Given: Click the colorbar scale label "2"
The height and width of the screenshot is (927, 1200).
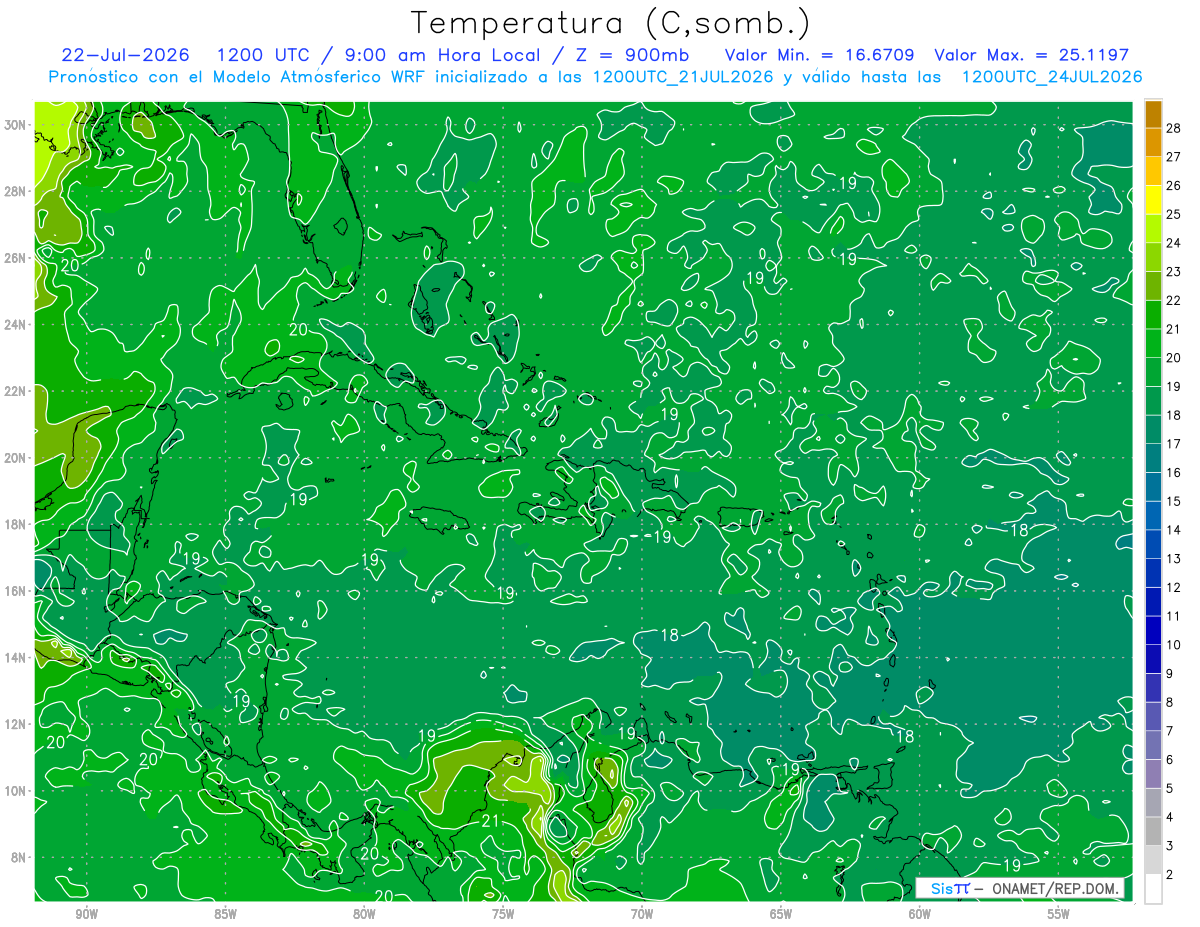Looking at the screenshot, I should [1170, 874].
